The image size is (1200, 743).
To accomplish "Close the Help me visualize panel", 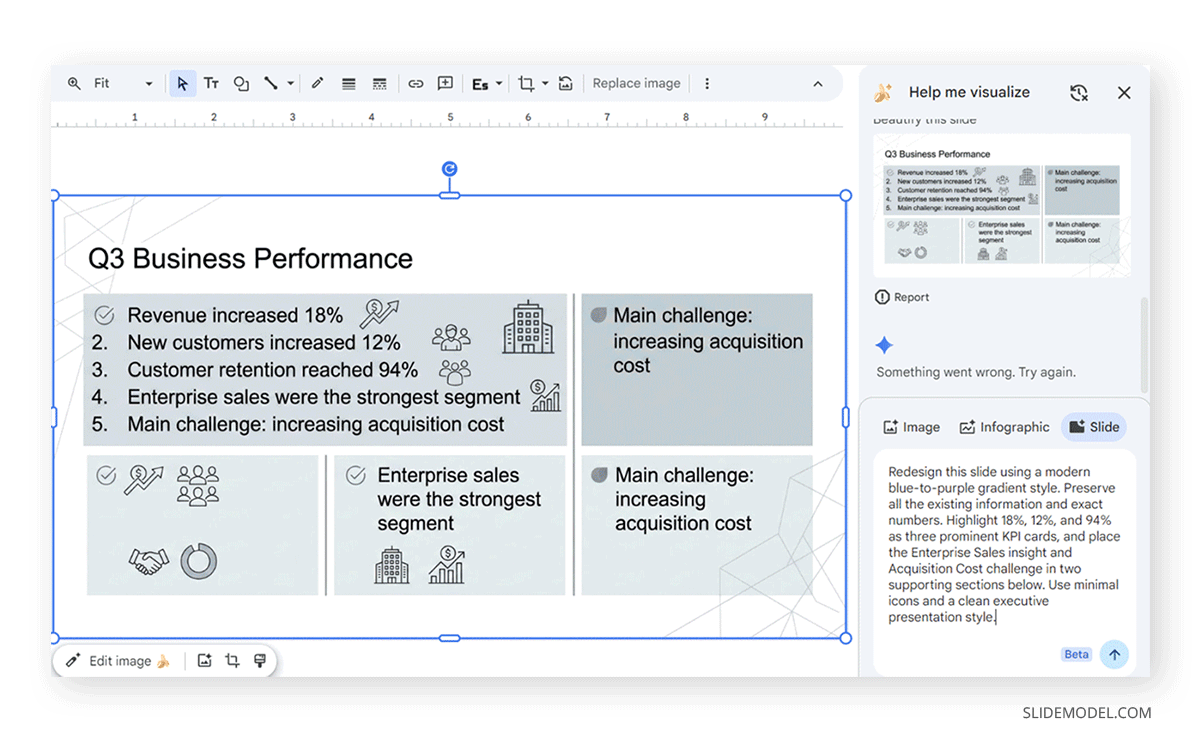I will [x=1124, y=93].
